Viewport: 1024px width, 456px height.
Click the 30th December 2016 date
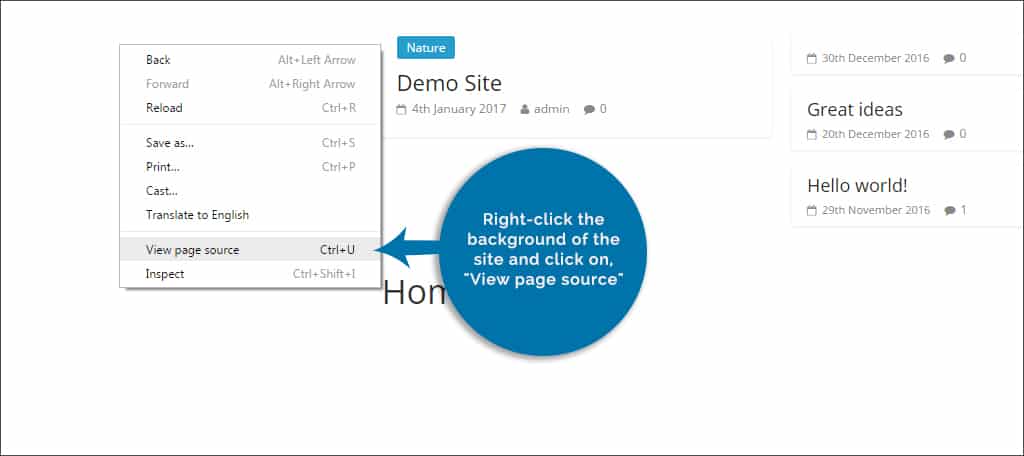[875, 58]
